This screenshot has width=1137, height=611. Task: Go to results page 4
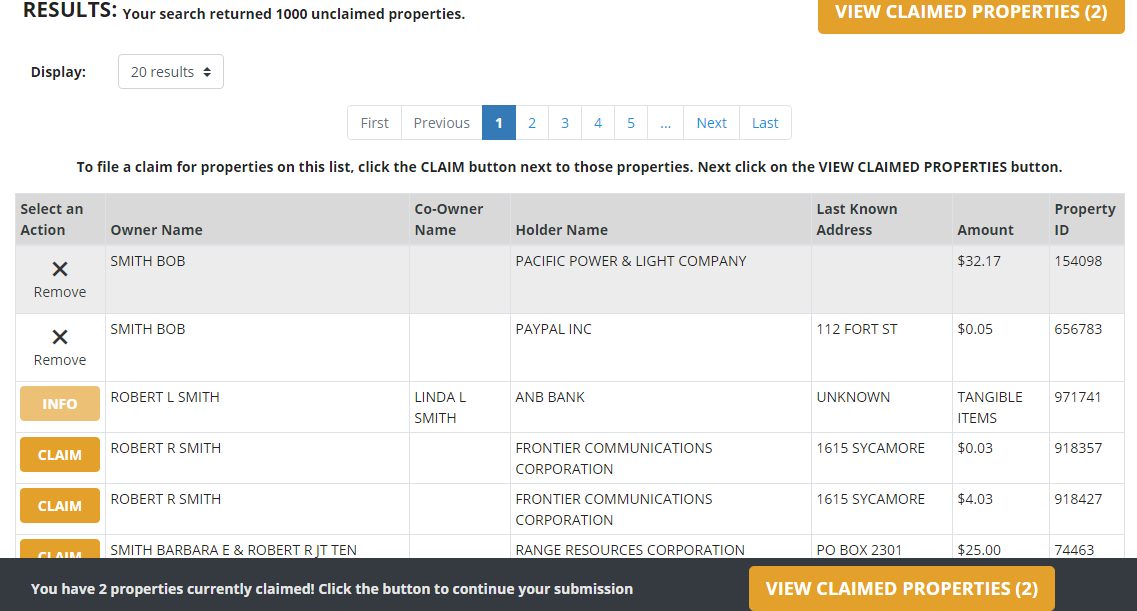click(x=597, y=122)
